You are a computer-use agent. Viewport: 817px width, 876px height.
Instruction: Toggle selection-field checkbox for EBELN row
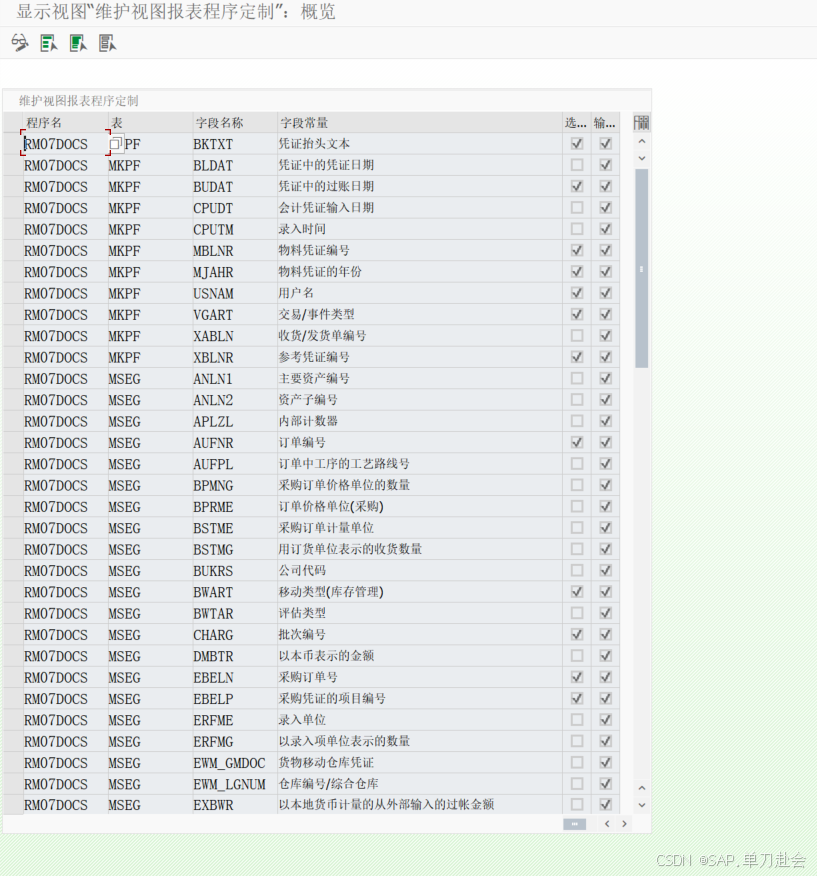click(577, 677)
